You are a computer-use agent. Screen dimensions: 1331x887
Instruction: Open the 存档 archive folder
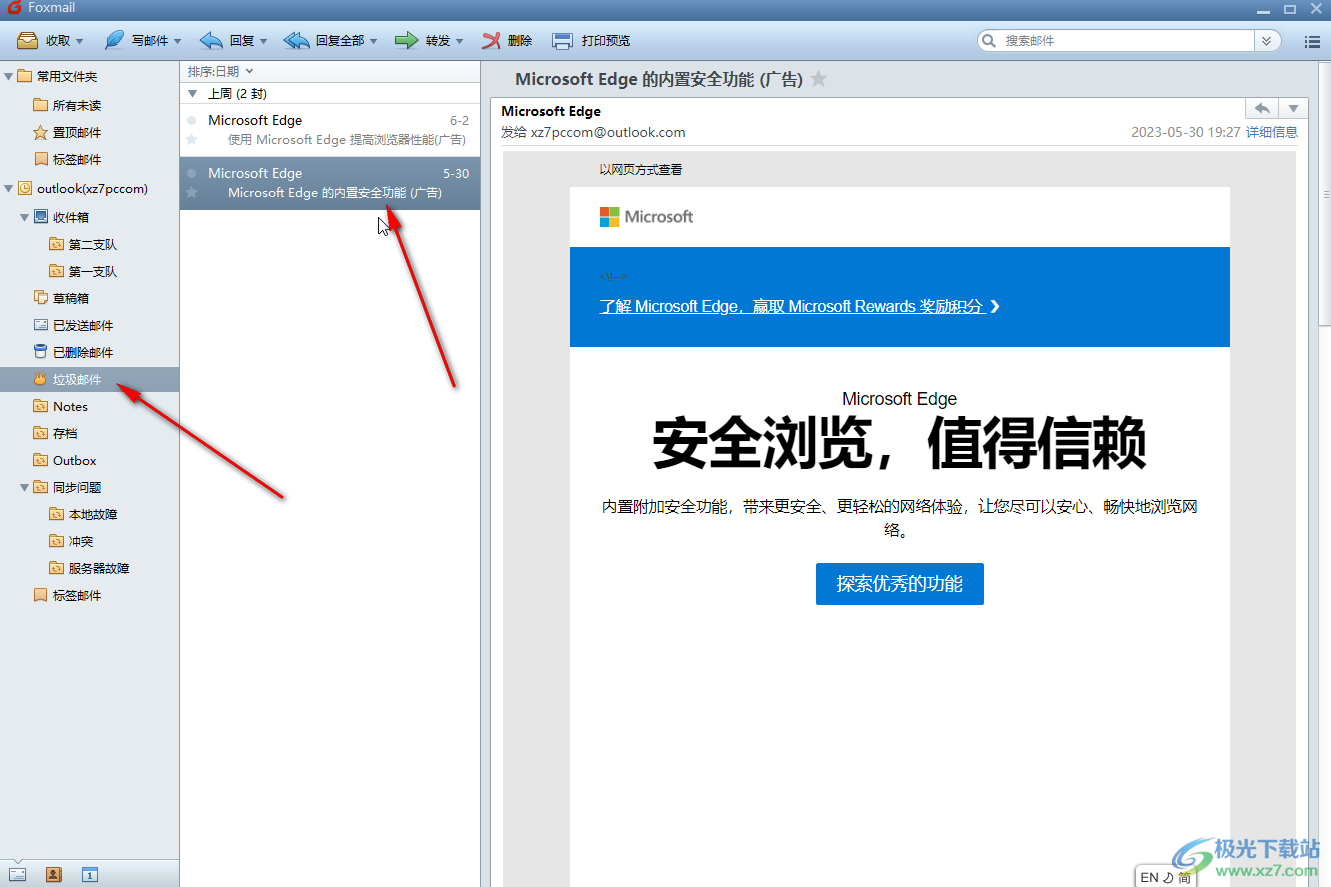click(x=65, y=433)
